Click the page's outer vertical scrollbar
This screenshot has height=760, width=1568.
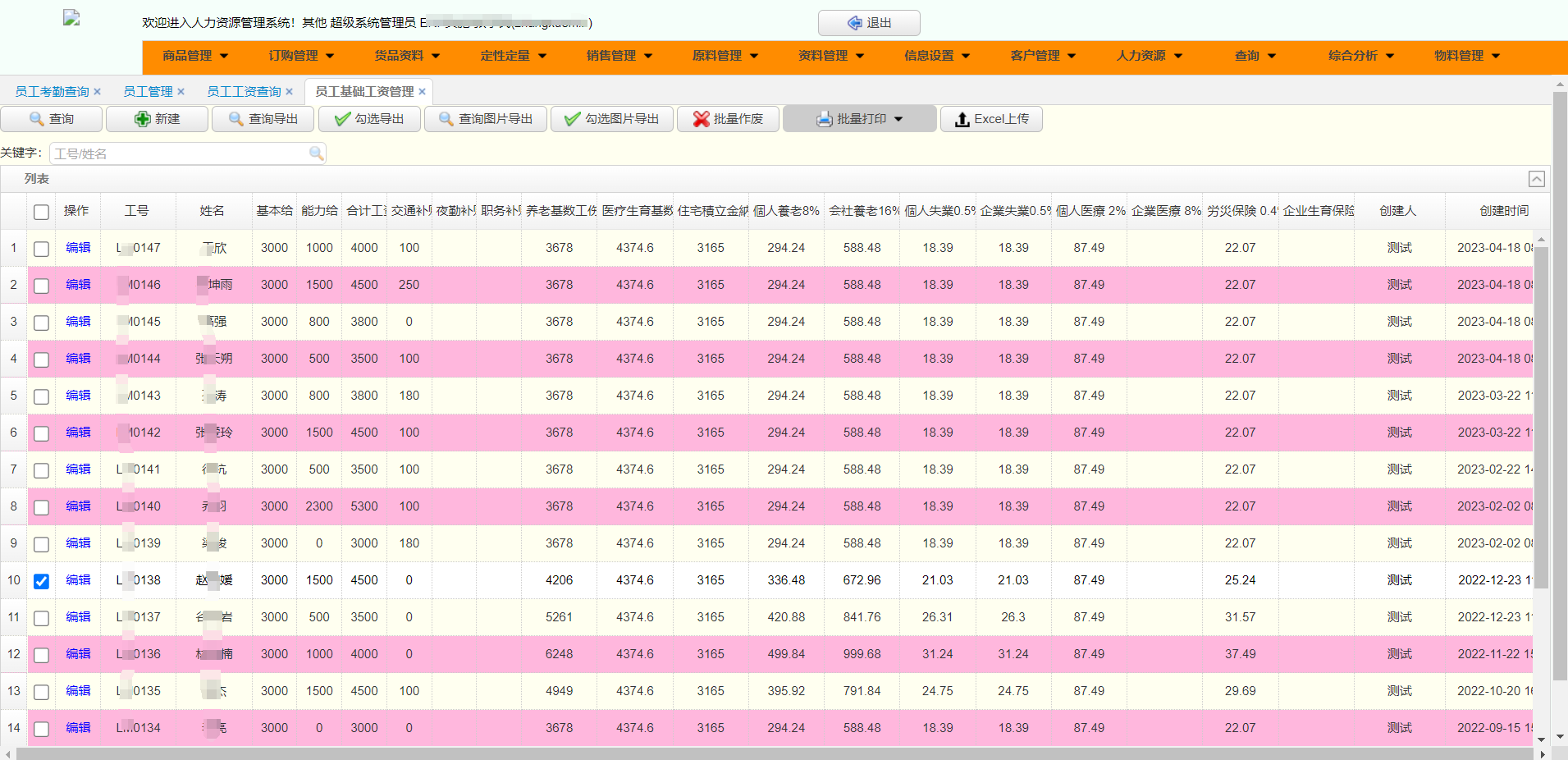click(1560, 386)
